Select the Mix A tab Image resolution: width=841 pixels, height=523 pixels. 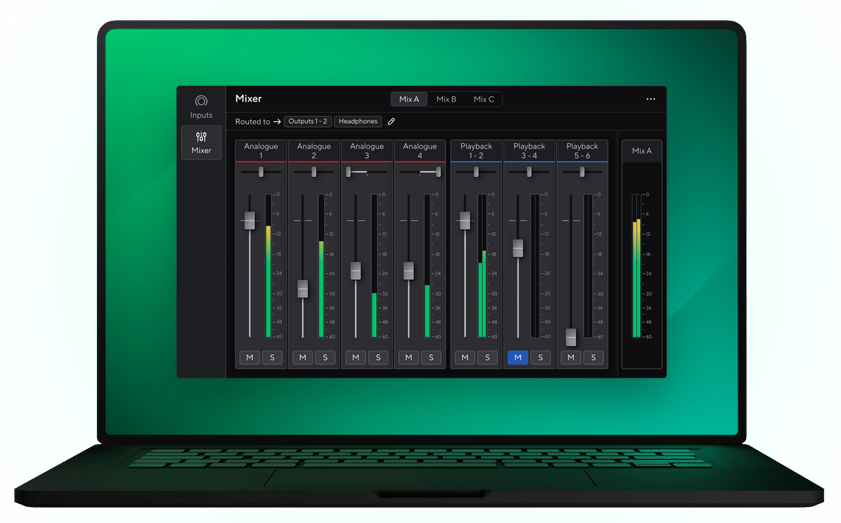click(409, 99)
